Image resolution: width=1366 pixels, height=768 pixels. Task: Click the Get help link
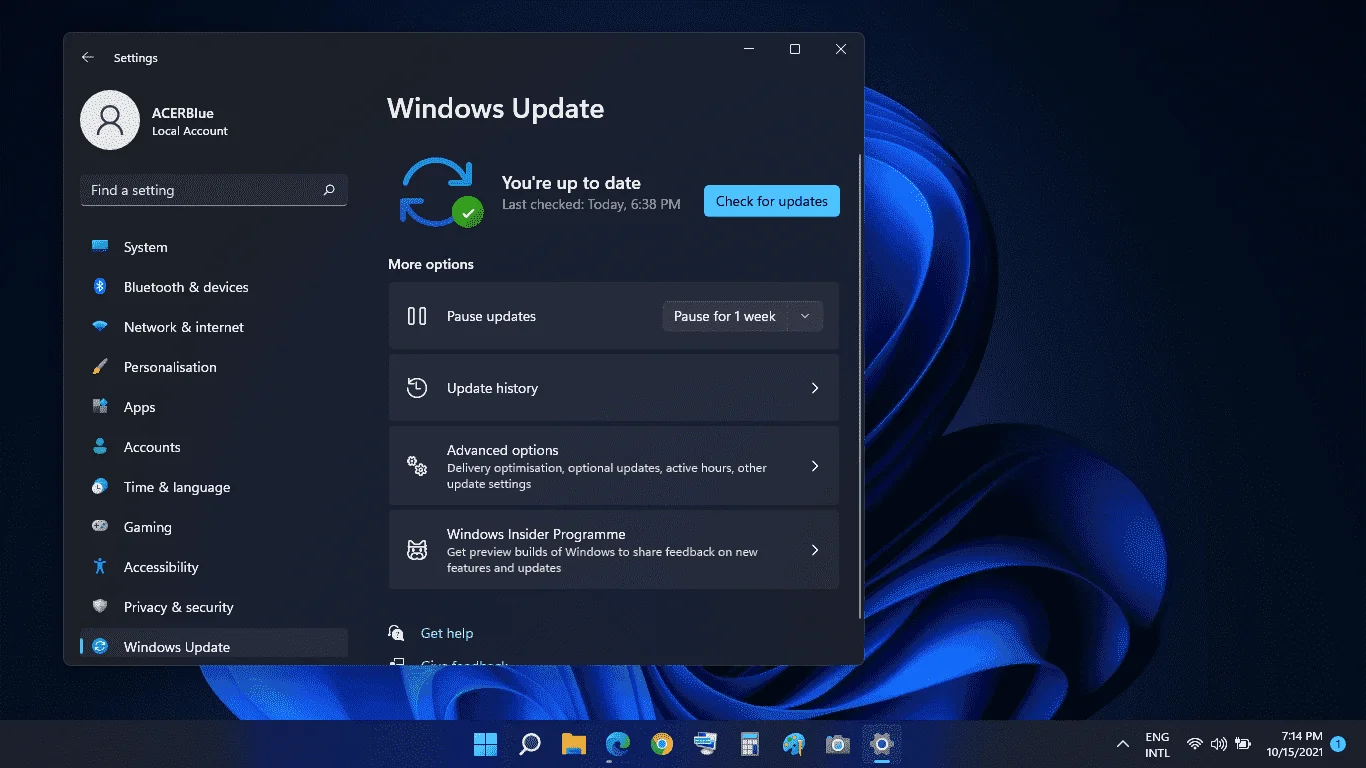[447, 633]
